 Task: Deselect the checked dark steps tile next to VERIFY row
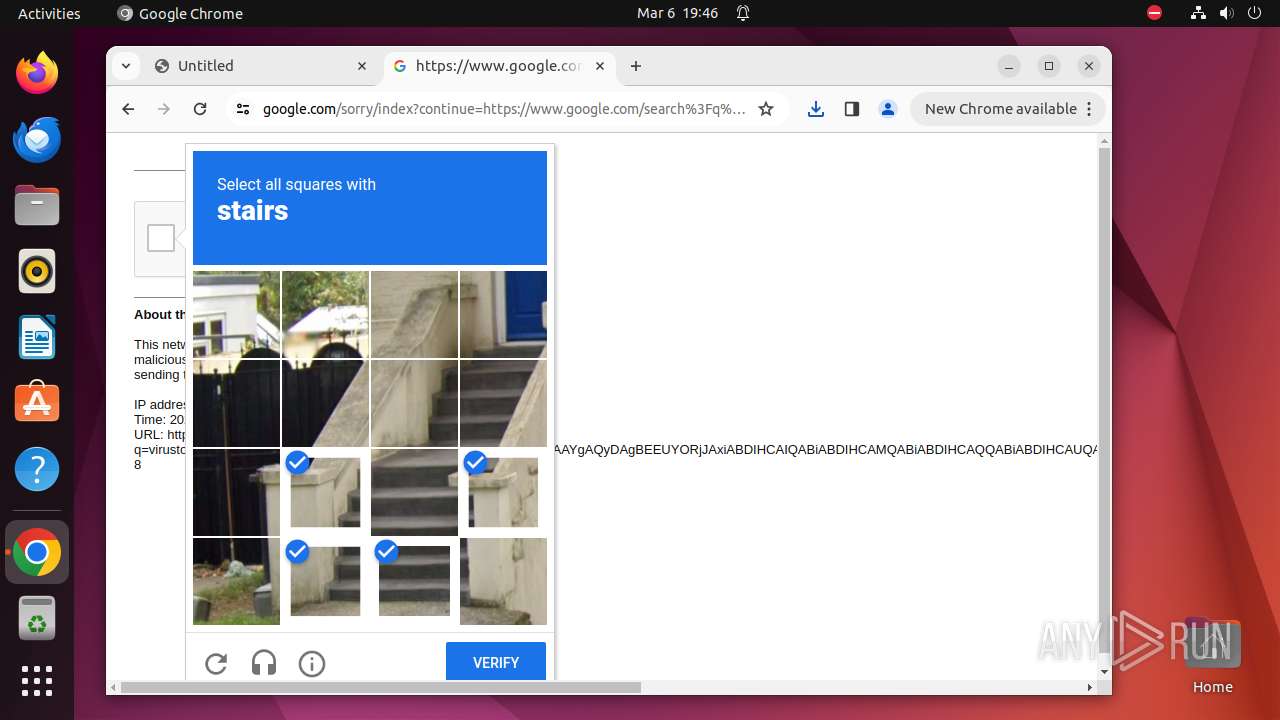[x=414, y=581]
